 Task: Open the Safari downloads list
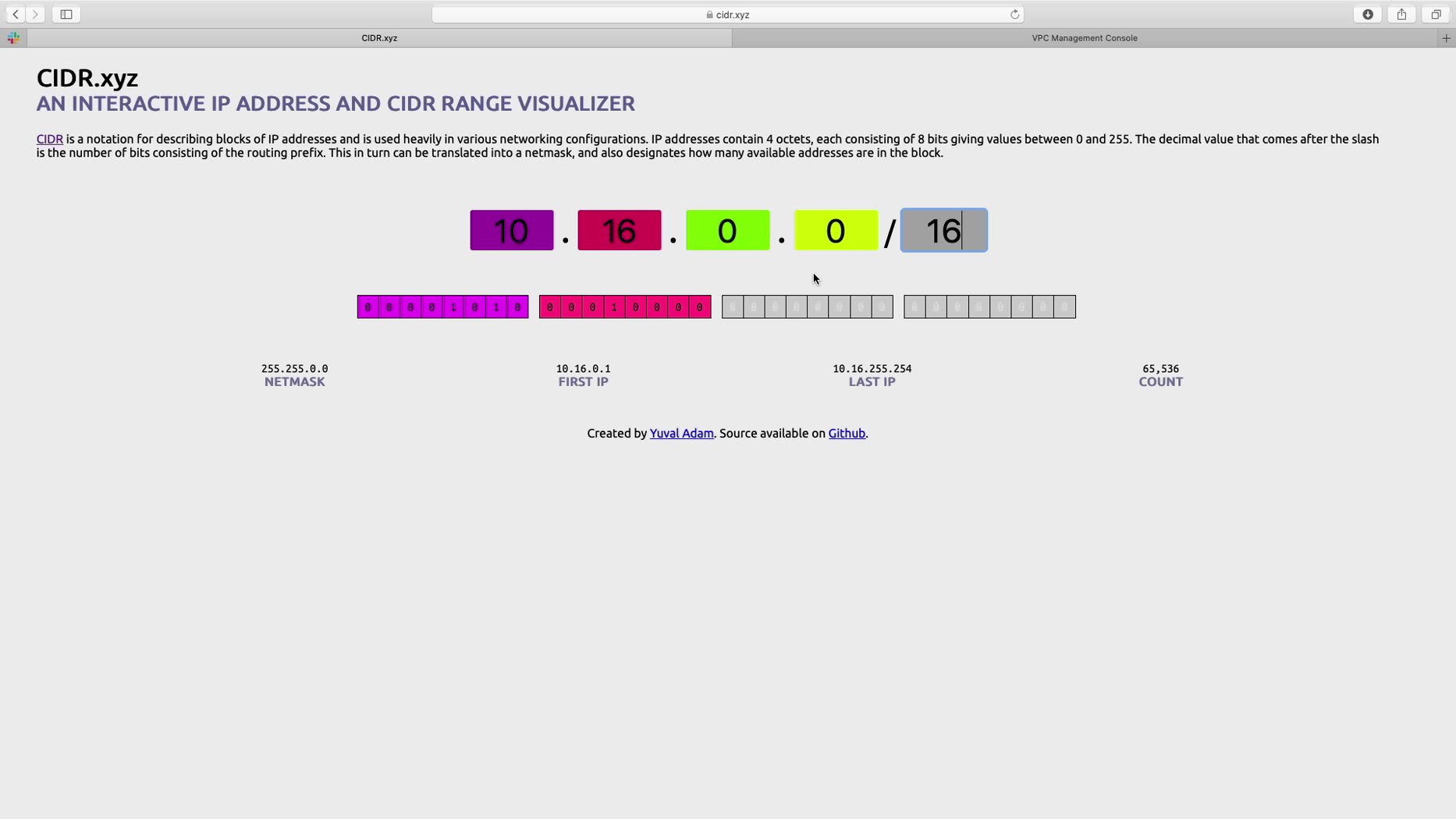[1368, 14]
